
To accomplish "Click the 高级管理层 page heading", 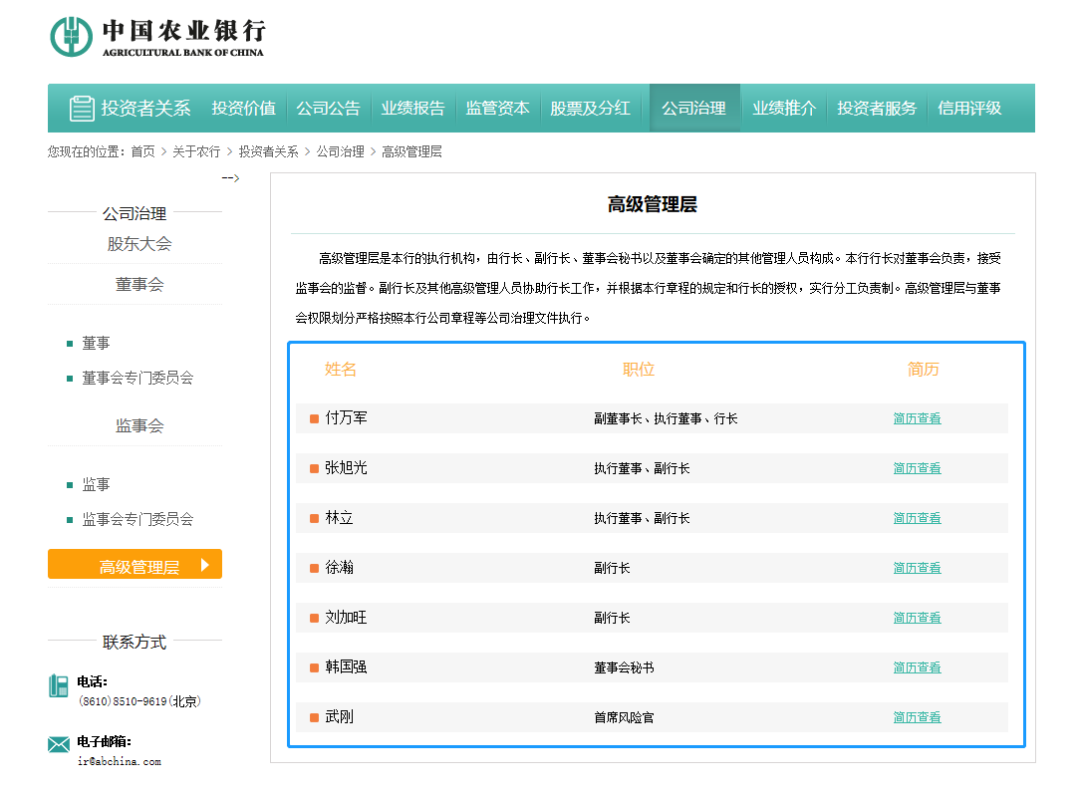I will [x=652, y=205].
